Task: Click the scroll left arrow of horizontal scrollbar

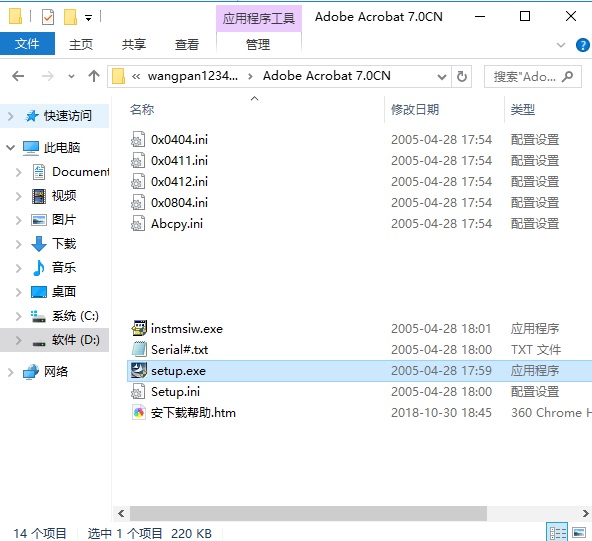Action: click(x=121, y=513)
